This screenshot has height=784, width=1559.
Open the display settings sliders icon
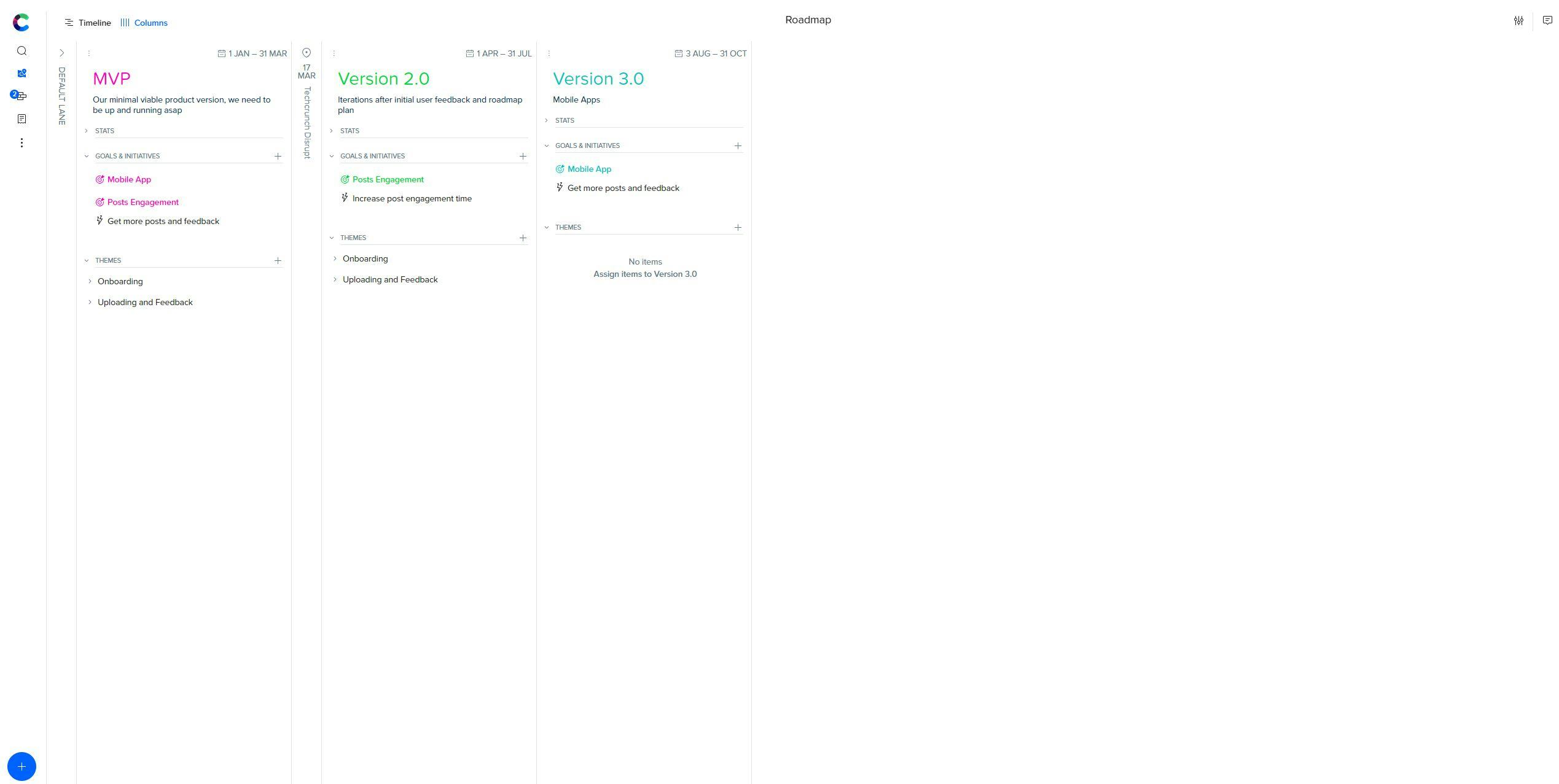1518,21
